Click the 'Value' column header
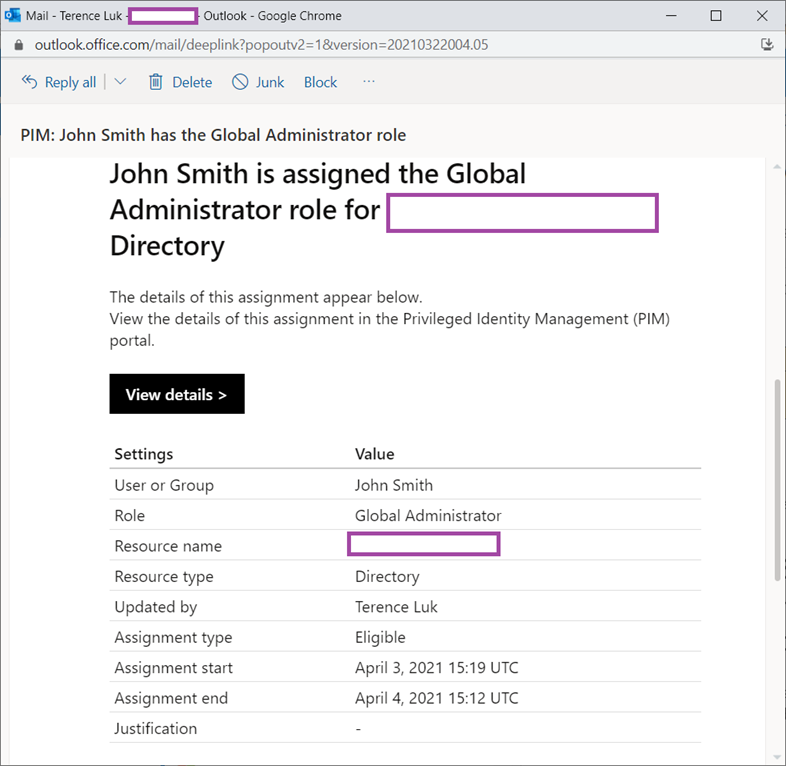Viewport: 786px width, 766px height. coord(374,454)
